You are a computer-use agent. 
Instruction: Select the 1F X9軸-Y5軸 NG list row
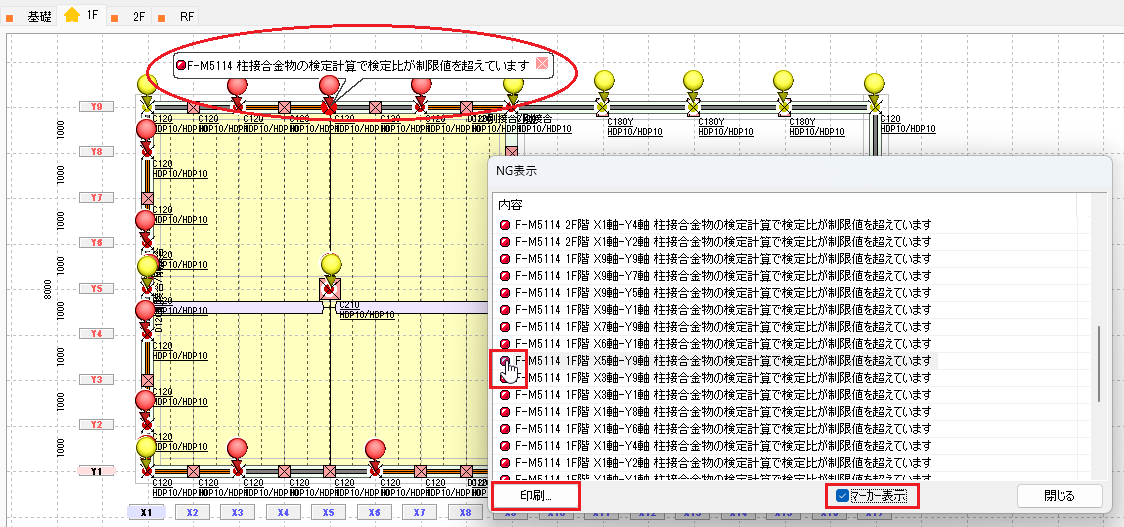point(722,292)
